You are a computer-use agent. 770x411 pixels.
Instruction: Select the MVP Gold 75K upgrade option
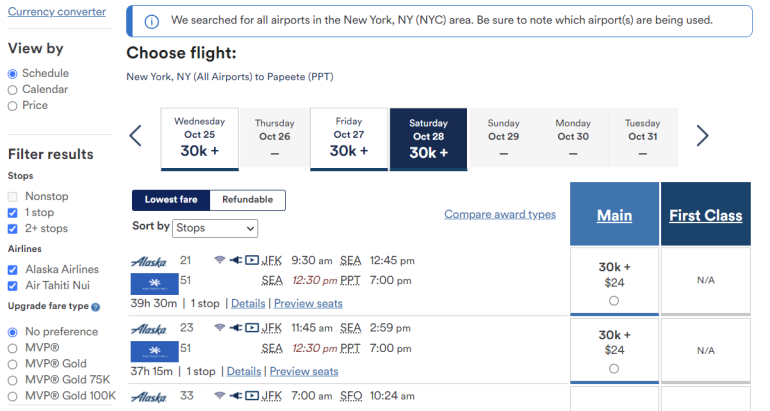[x=13, y=379]
